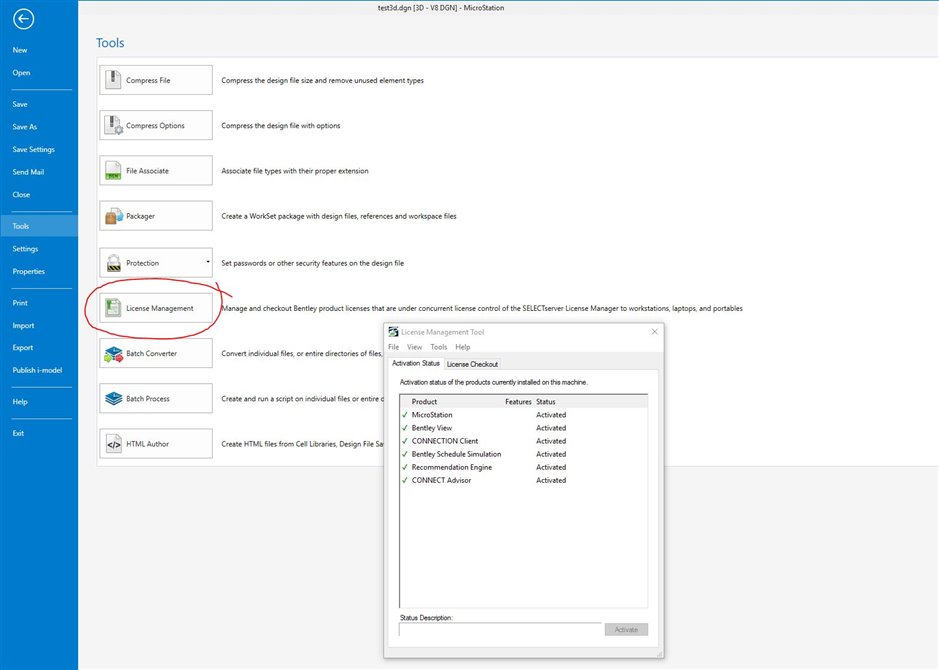Close the License Management Tool dialog

coord(655,332)
